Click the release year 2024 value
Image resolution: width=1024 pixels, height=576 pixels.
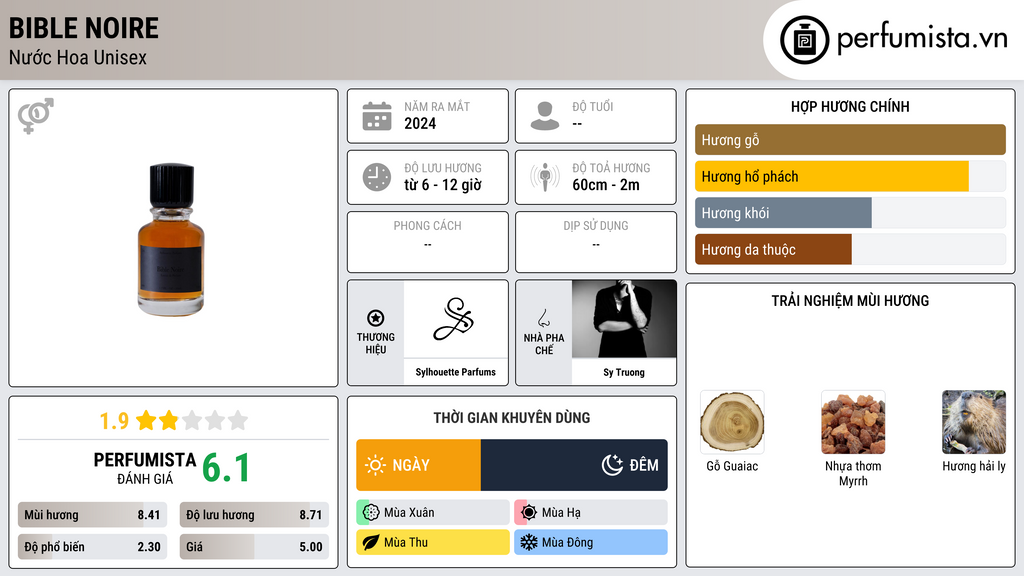[420, 123]
